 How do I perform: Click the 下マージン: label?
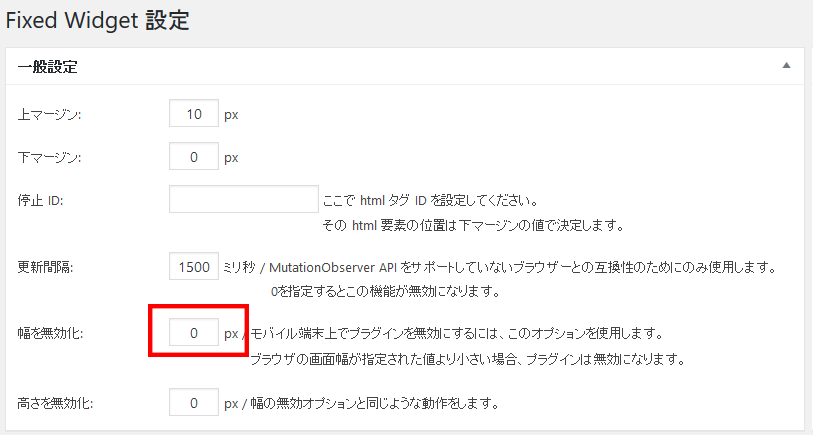tap(49, 157)
